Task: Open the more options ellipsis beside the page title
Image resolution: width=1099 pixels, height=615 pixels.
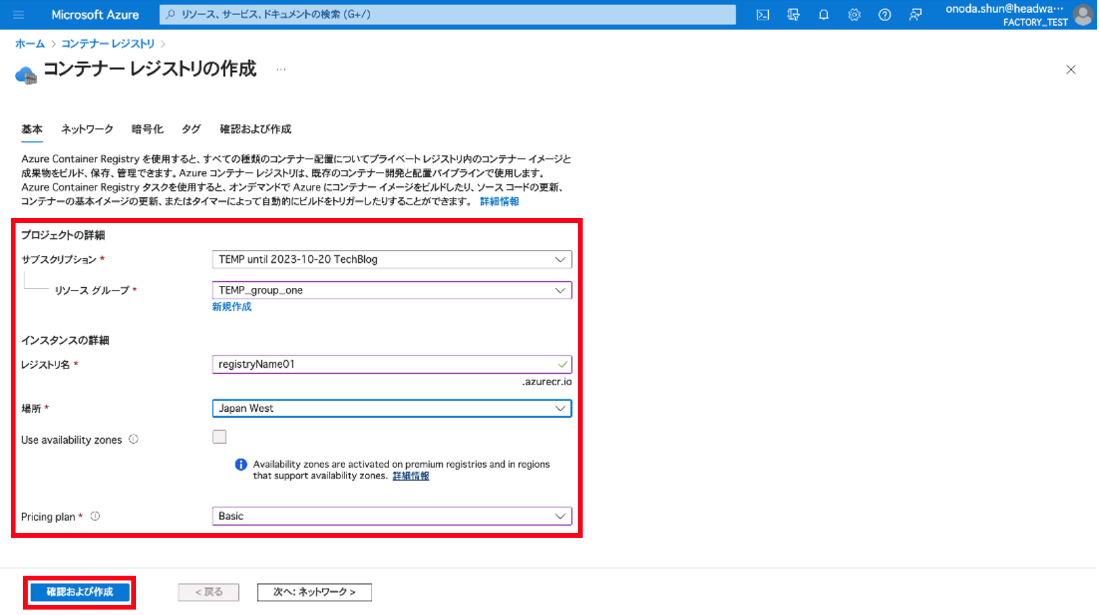Action: click(281, 69)
